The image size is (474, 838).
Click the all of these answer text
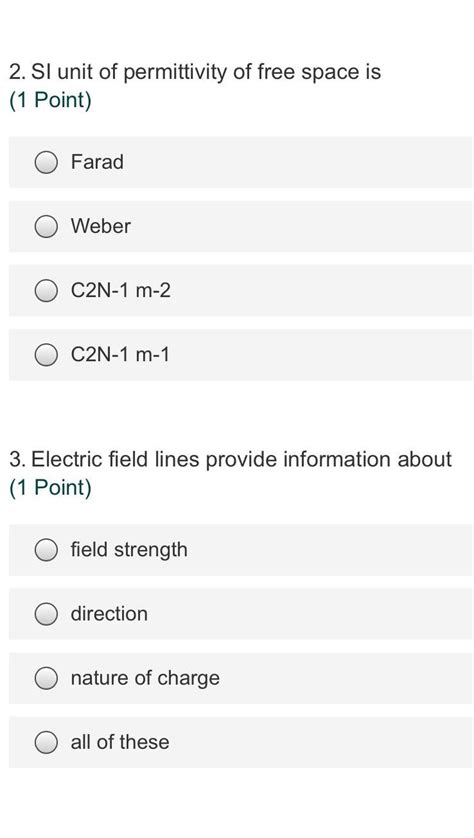pyautogui.click(x=120, y=742)
